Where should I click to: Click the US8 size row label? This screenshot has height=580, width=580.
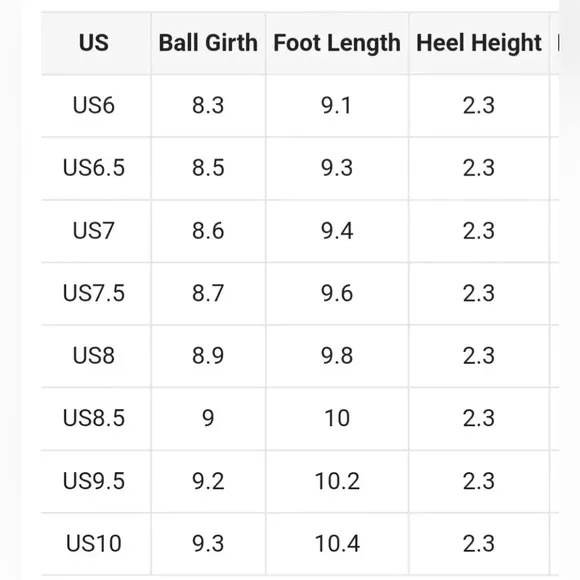pyautogui.click(x=94, y=356)
